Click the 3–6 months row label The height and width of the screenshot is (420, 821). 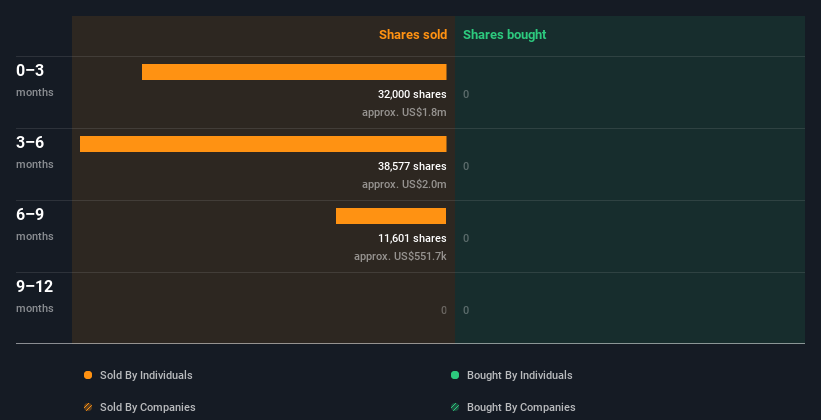[x=35, y=152]
